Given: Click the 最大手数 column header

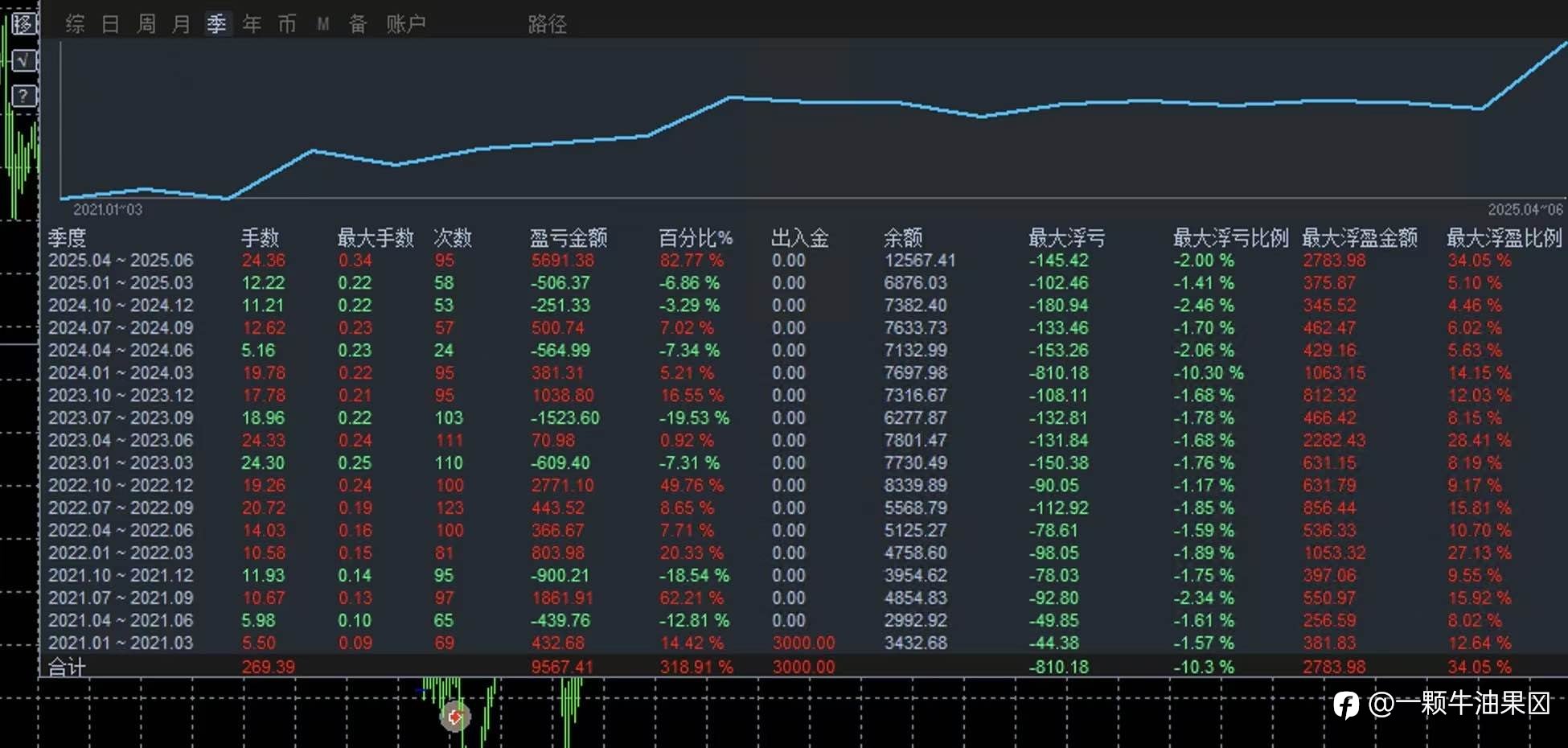Looking at the screenshot, I should pos(376,237).
